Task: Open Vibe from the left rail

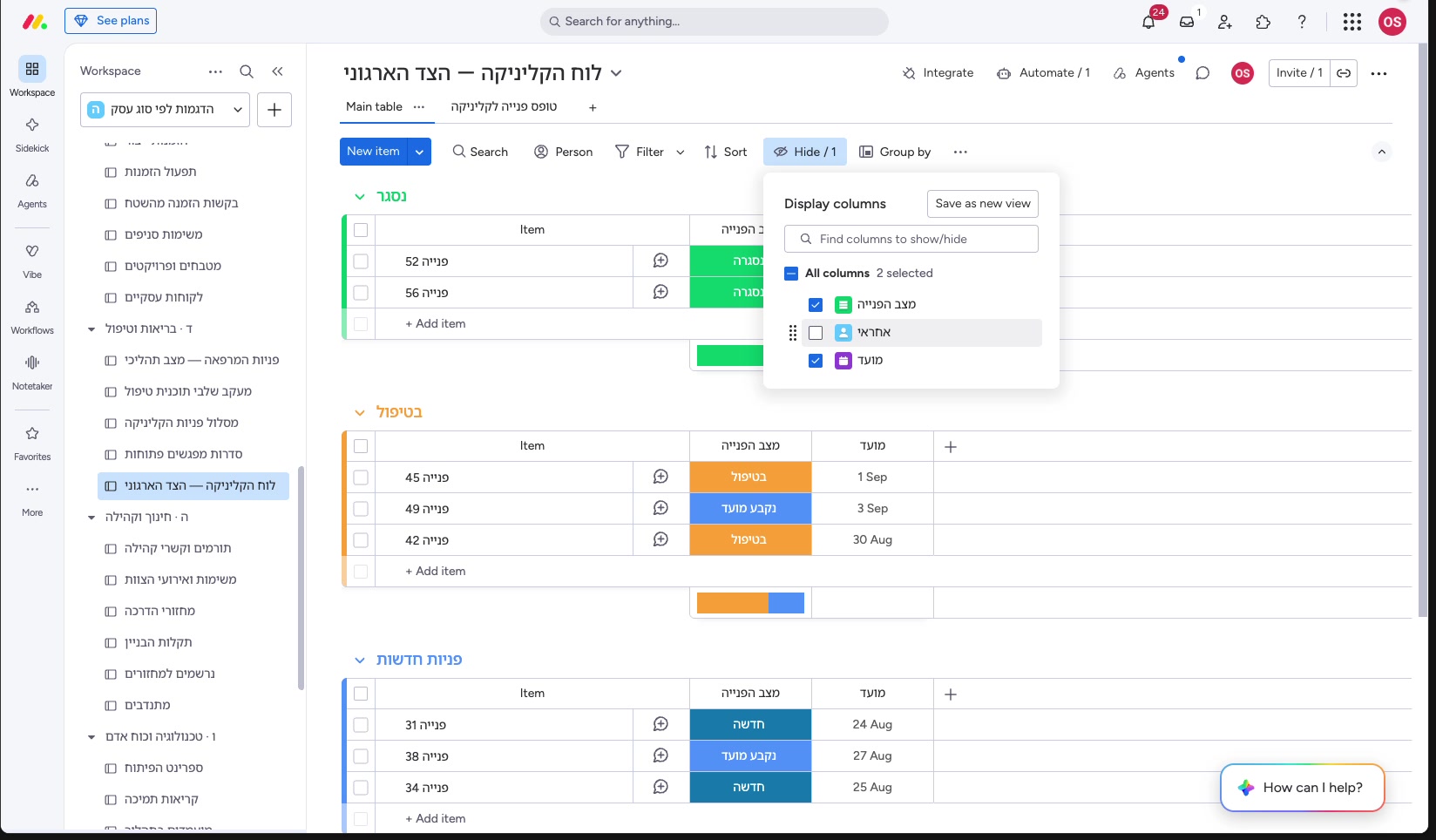Action: tap(32, 260)
